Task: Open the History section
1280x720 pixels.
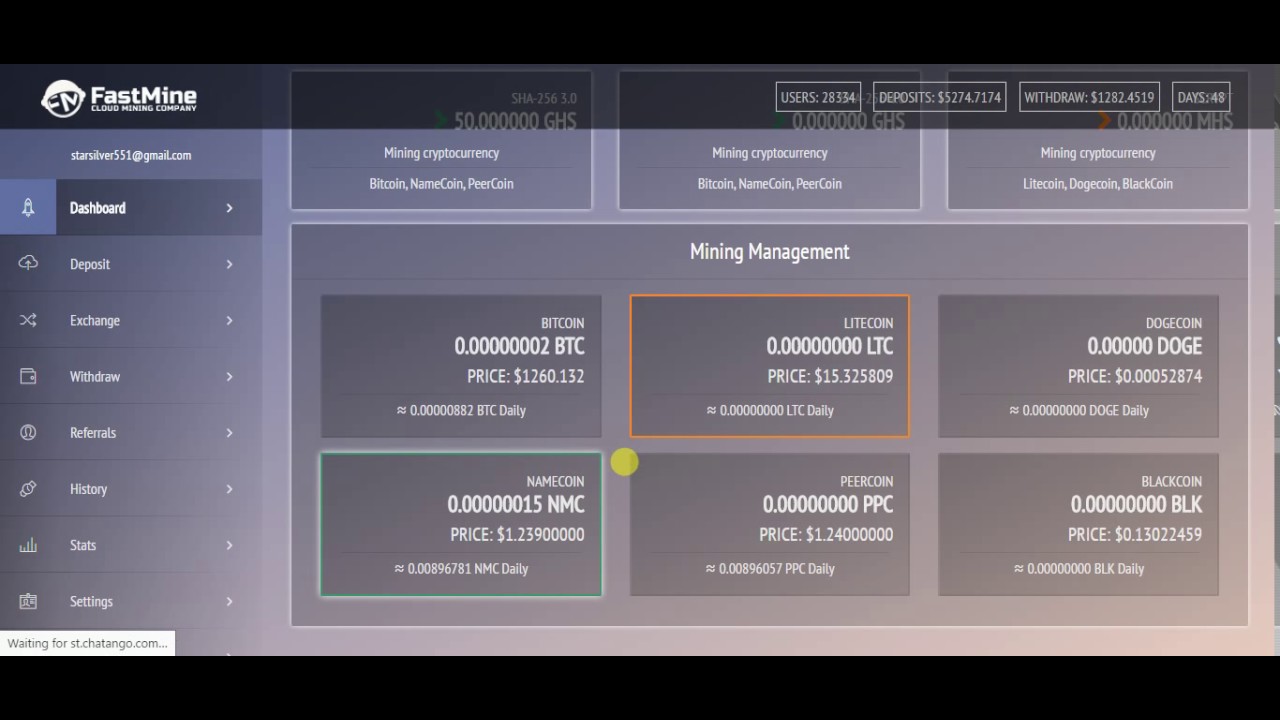Action: pyautogui.click(x=131, y=488)
